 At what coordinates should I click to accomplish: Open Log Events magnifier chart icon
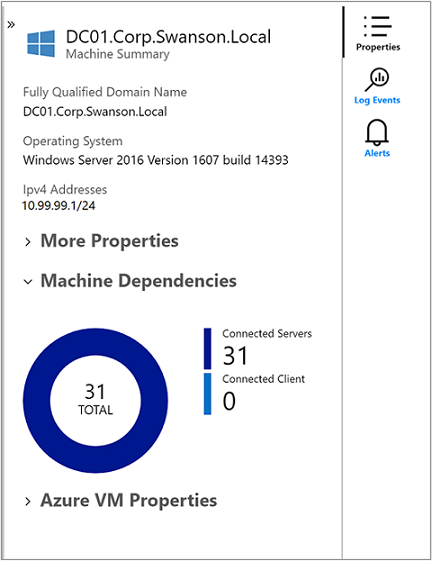click(377, 79)
